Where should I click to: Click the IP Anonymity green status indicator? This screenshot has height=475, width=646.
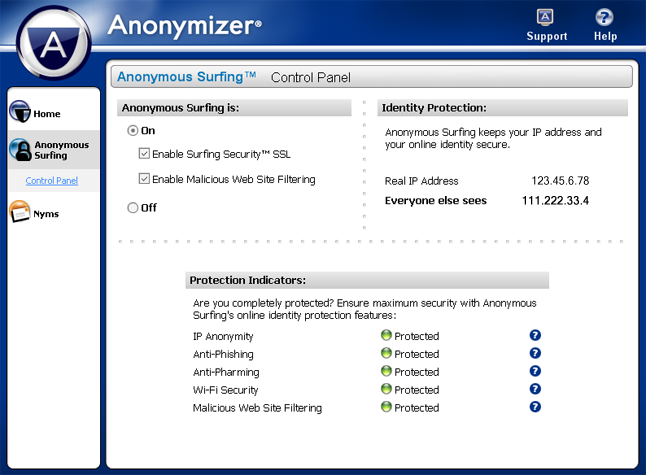(386, 336)
